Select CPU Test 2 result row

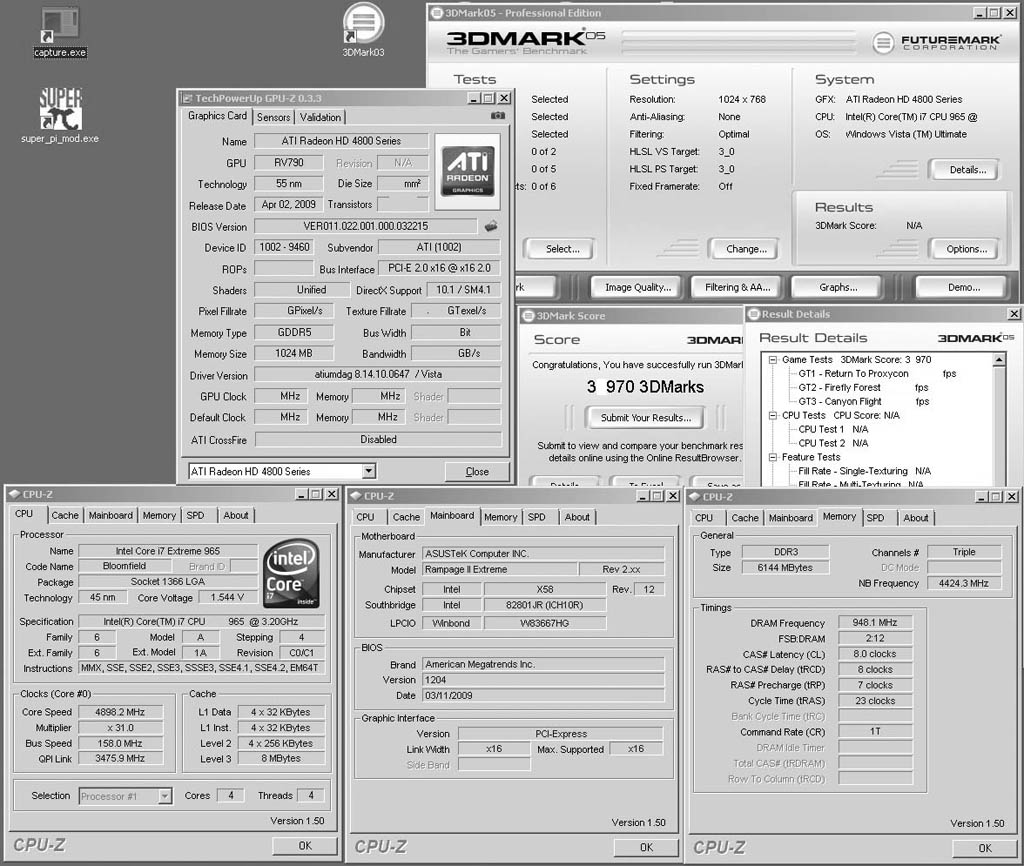833,443
